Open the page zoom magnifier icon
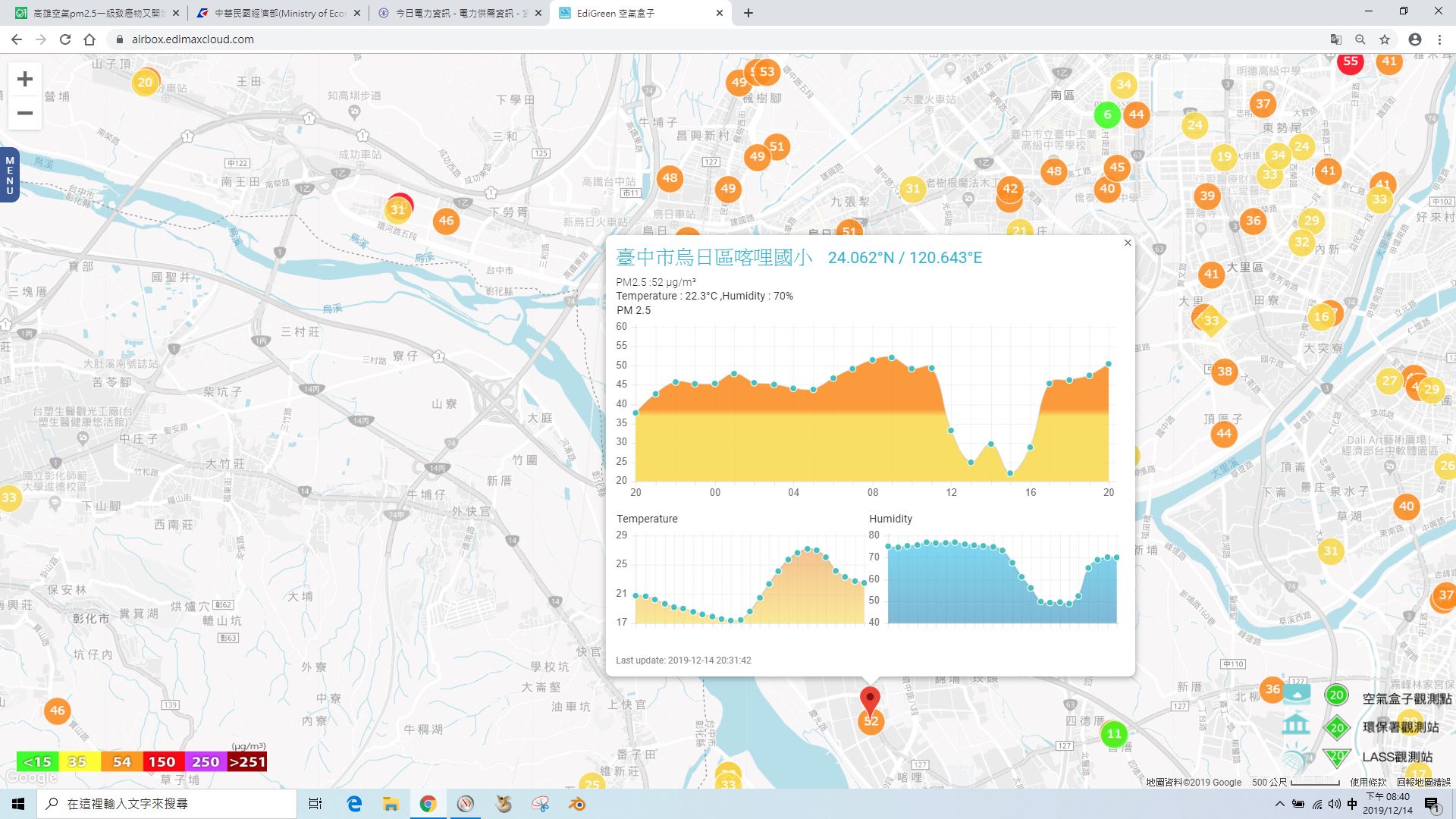This screenshot has height=819, width=1456. coord(1360,39)
